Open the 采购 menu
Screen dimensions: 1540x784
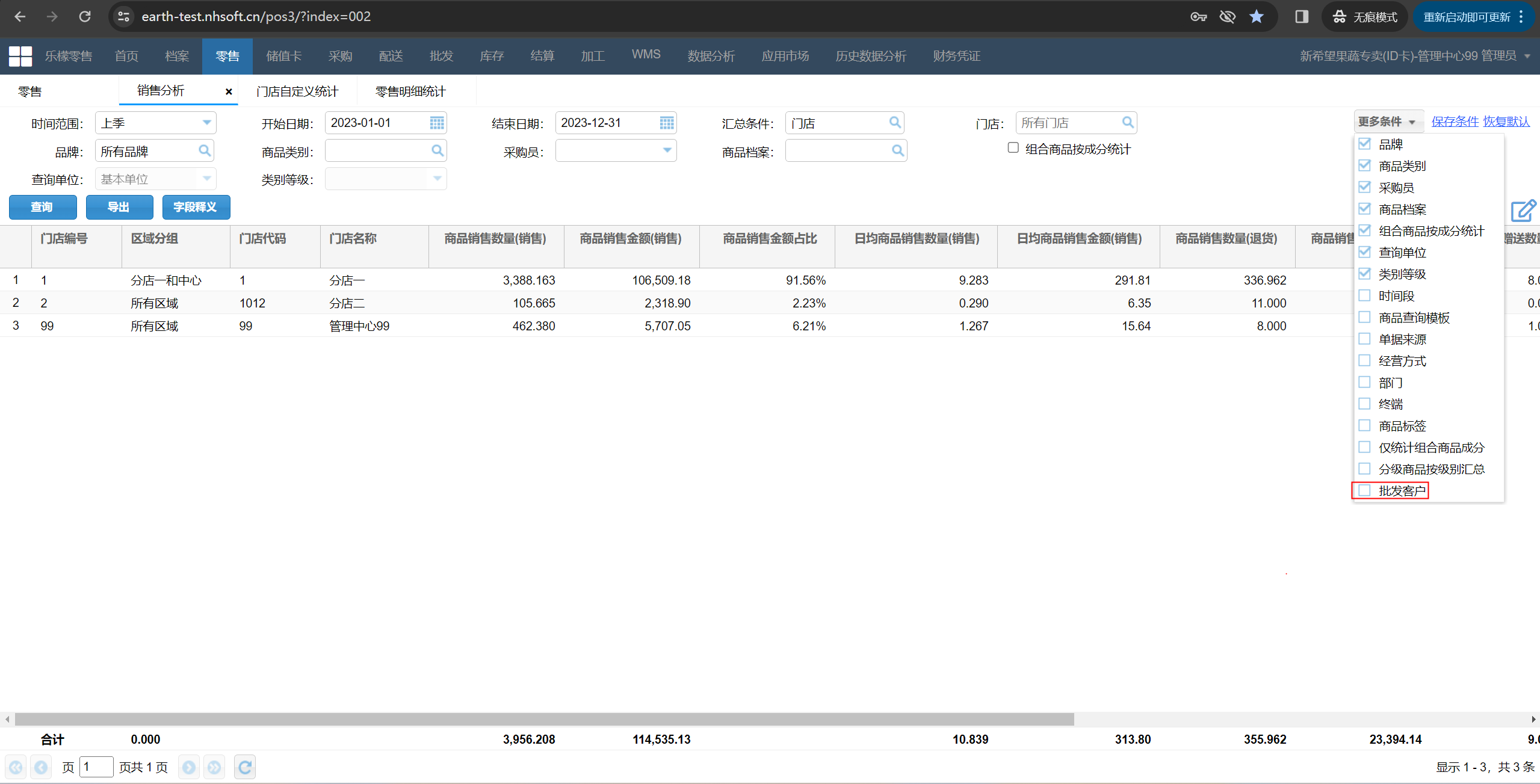point(341,56)
